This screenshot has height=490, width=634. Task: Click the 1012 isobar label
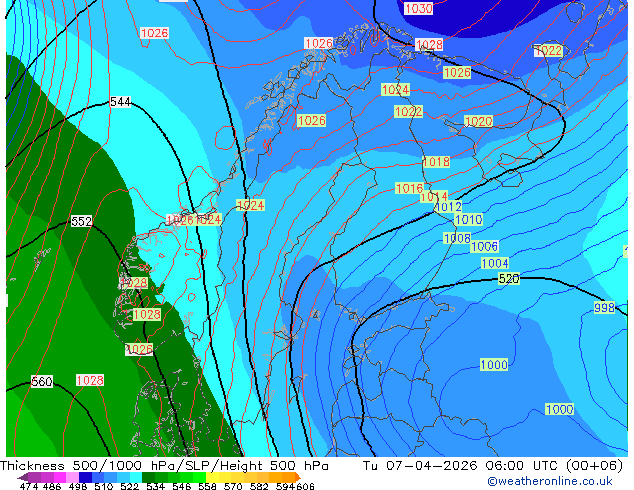[x=448, y=207]
